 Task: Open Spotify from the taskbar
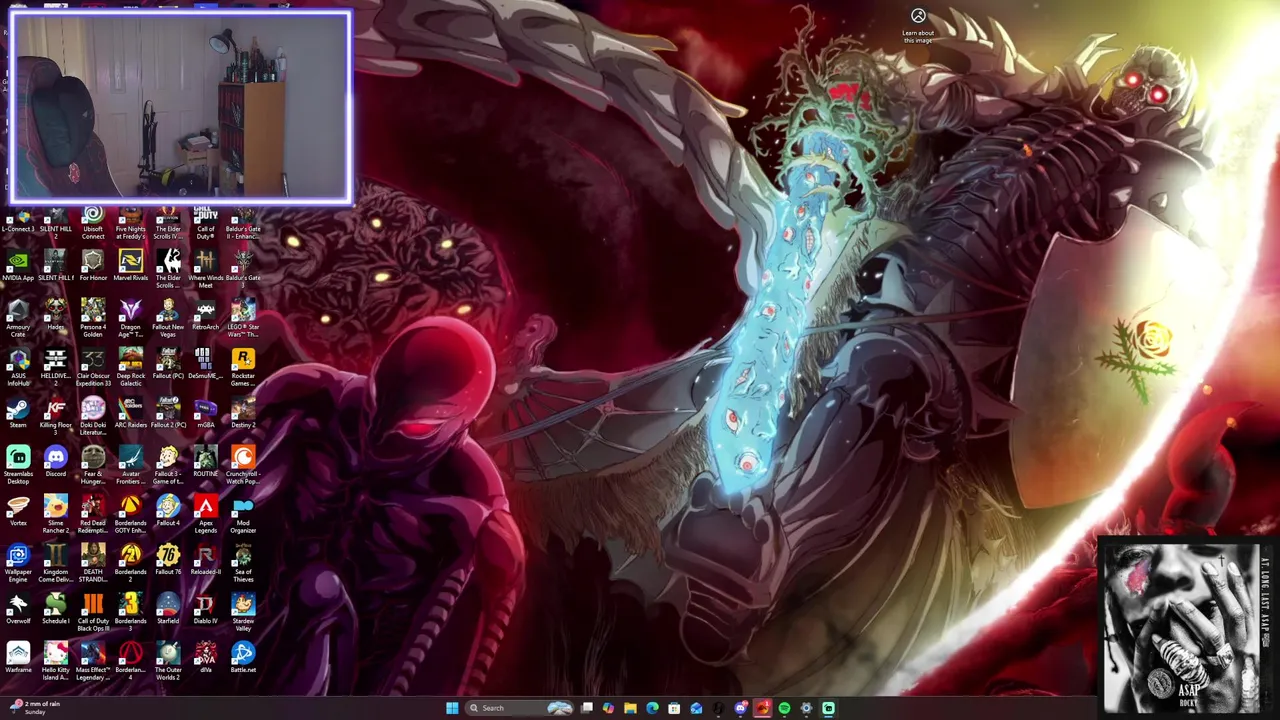784,708
